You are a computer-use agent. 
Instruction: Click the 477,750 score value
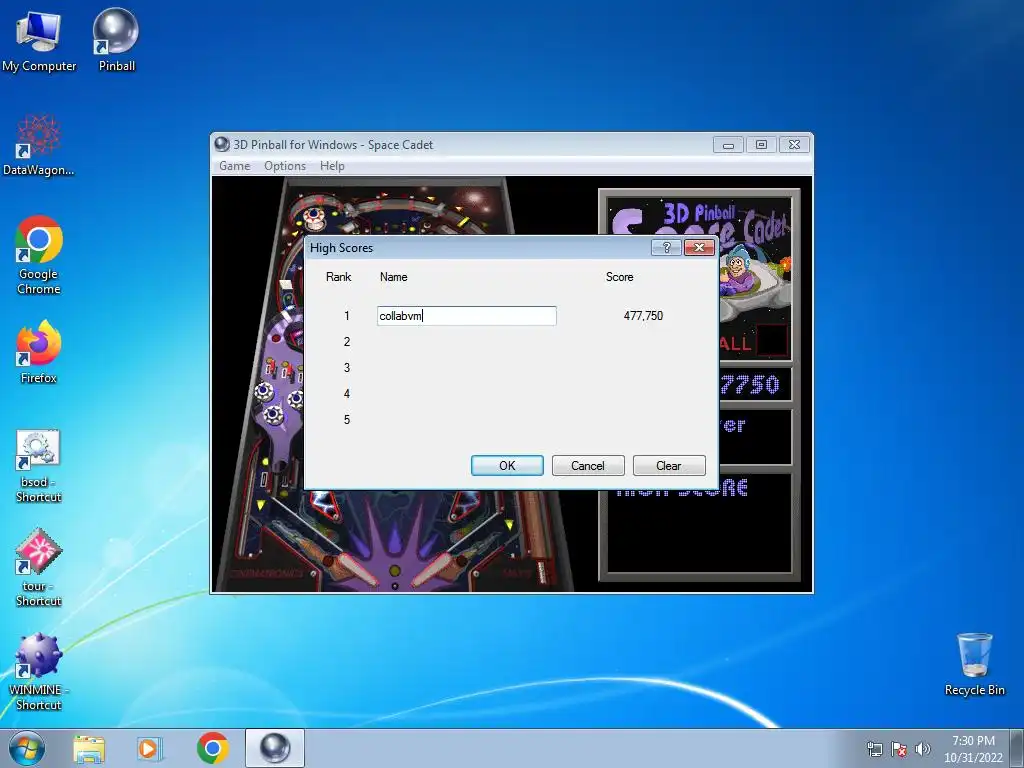[643, 316]
